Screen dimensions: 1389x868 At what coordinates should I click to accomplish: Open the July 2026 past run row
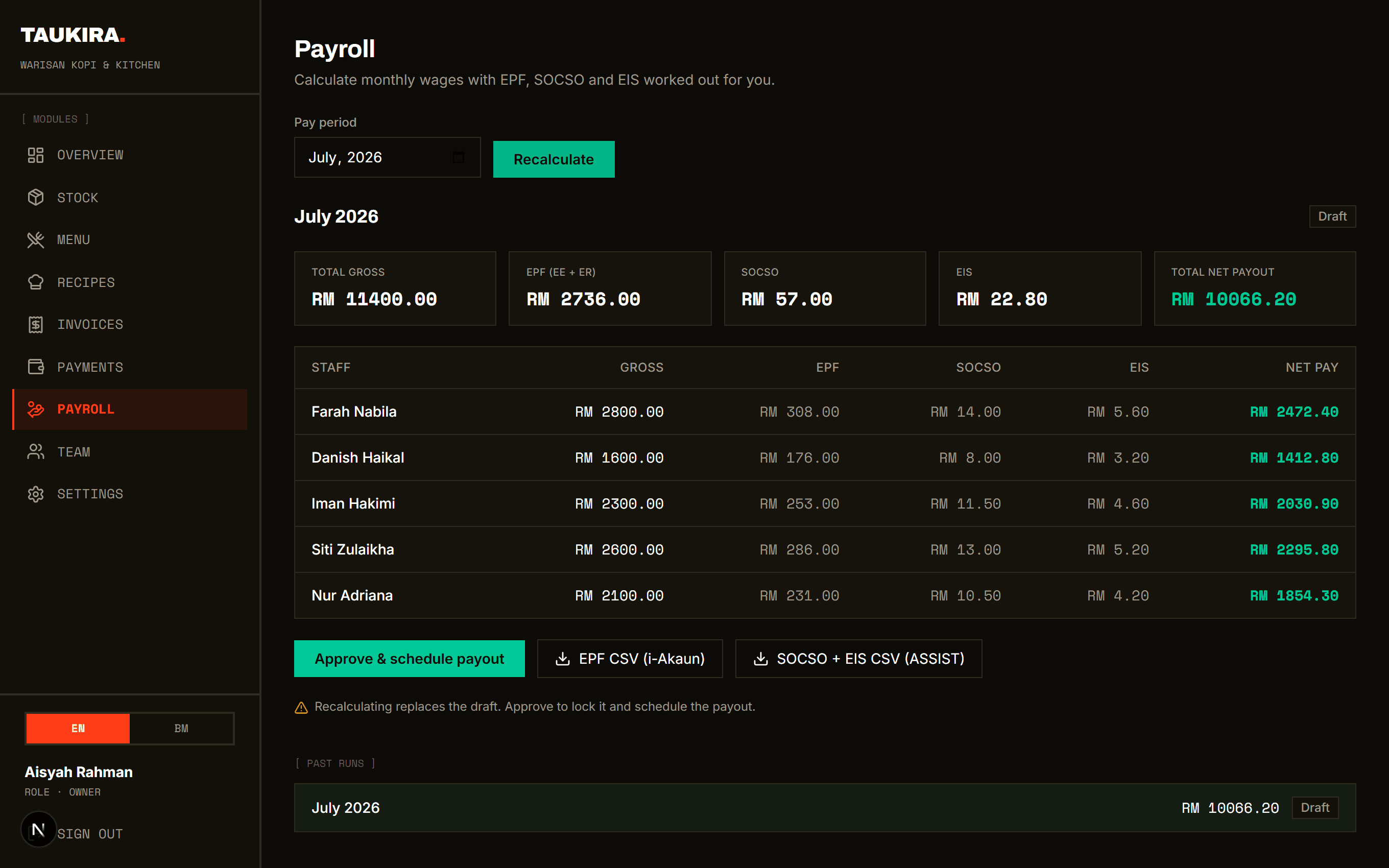(825, 808)
